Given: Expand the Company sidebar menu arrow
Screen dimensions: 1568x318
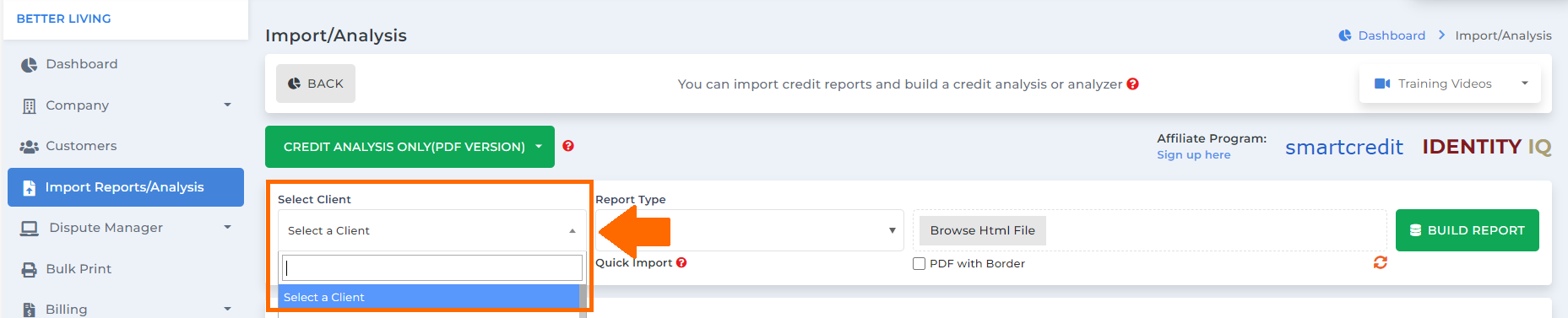Looking at the screenshot, I should coord(227,105).
